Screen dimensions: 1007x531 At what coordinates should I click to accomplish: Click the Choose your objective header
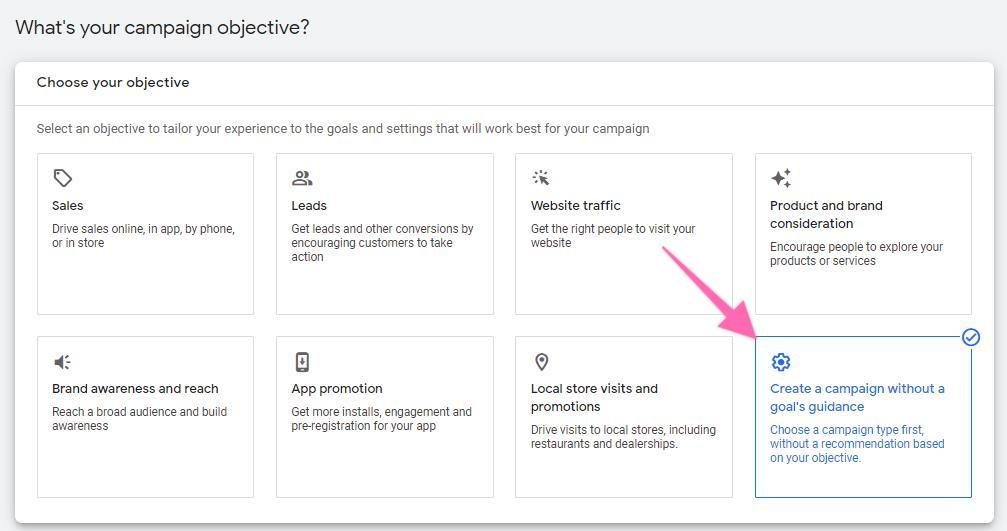[x=113, y=83]
